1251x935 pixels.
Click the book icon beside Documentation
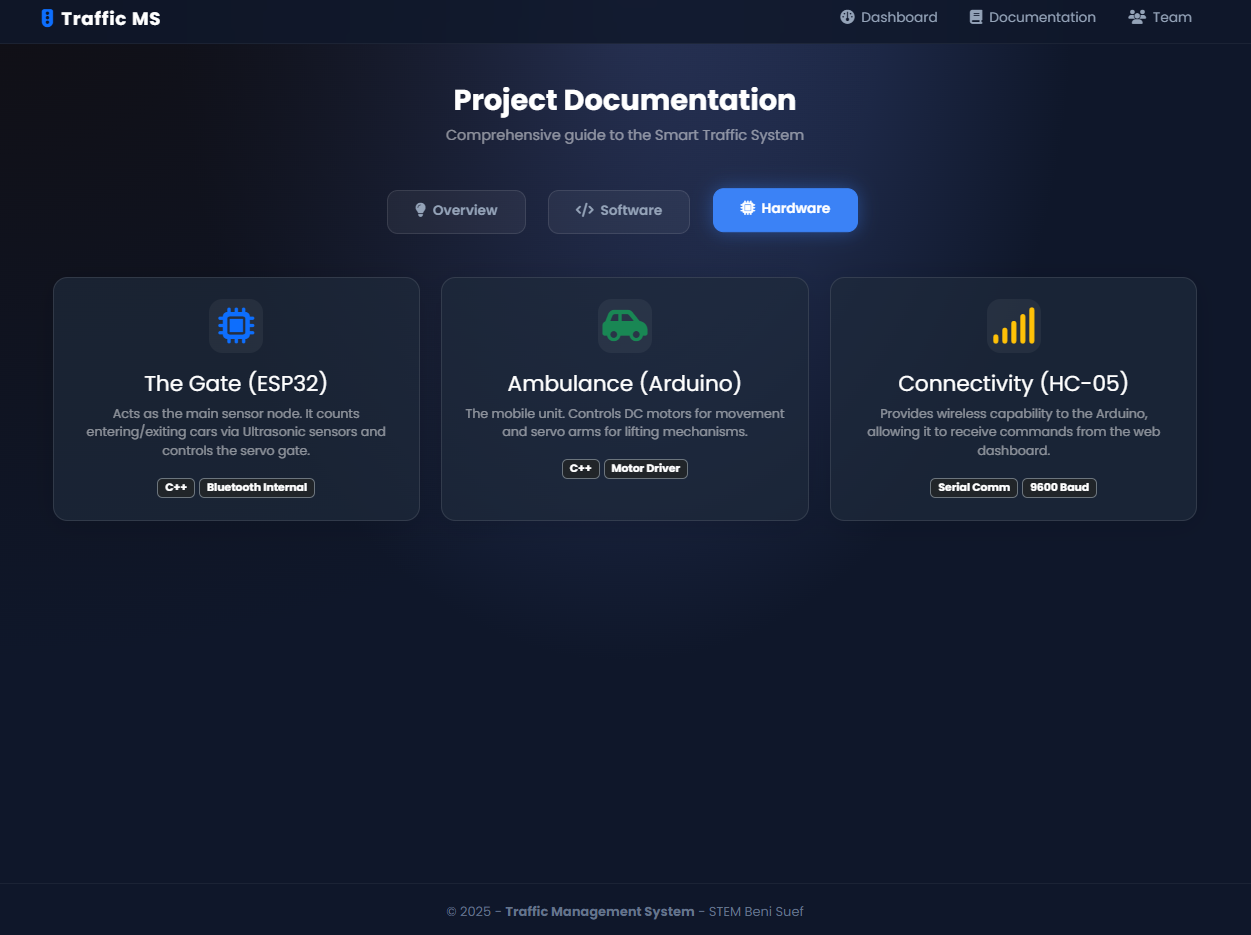coord(976,17)
